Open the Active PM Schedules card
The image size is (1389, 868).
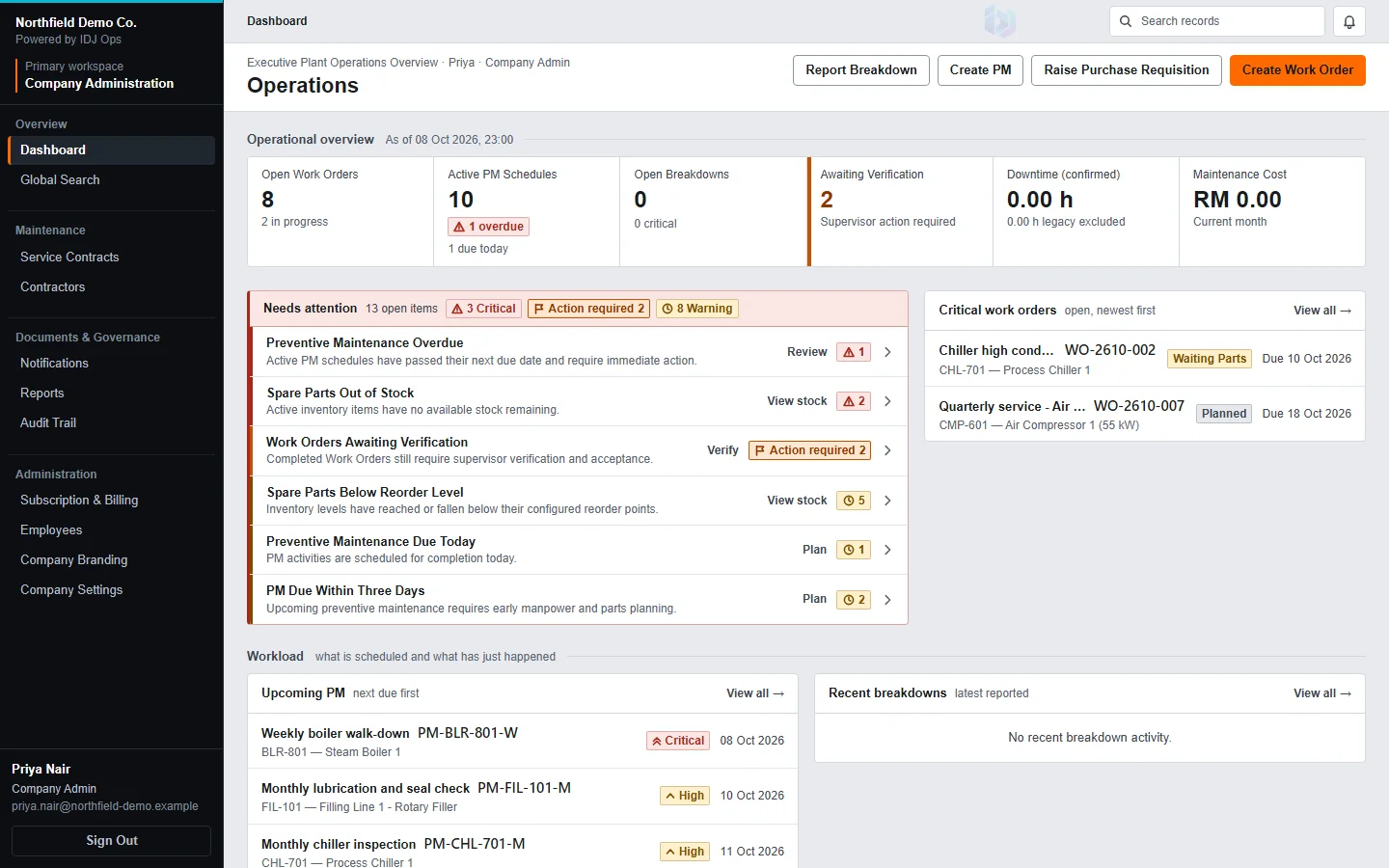(x=527, y=212)
